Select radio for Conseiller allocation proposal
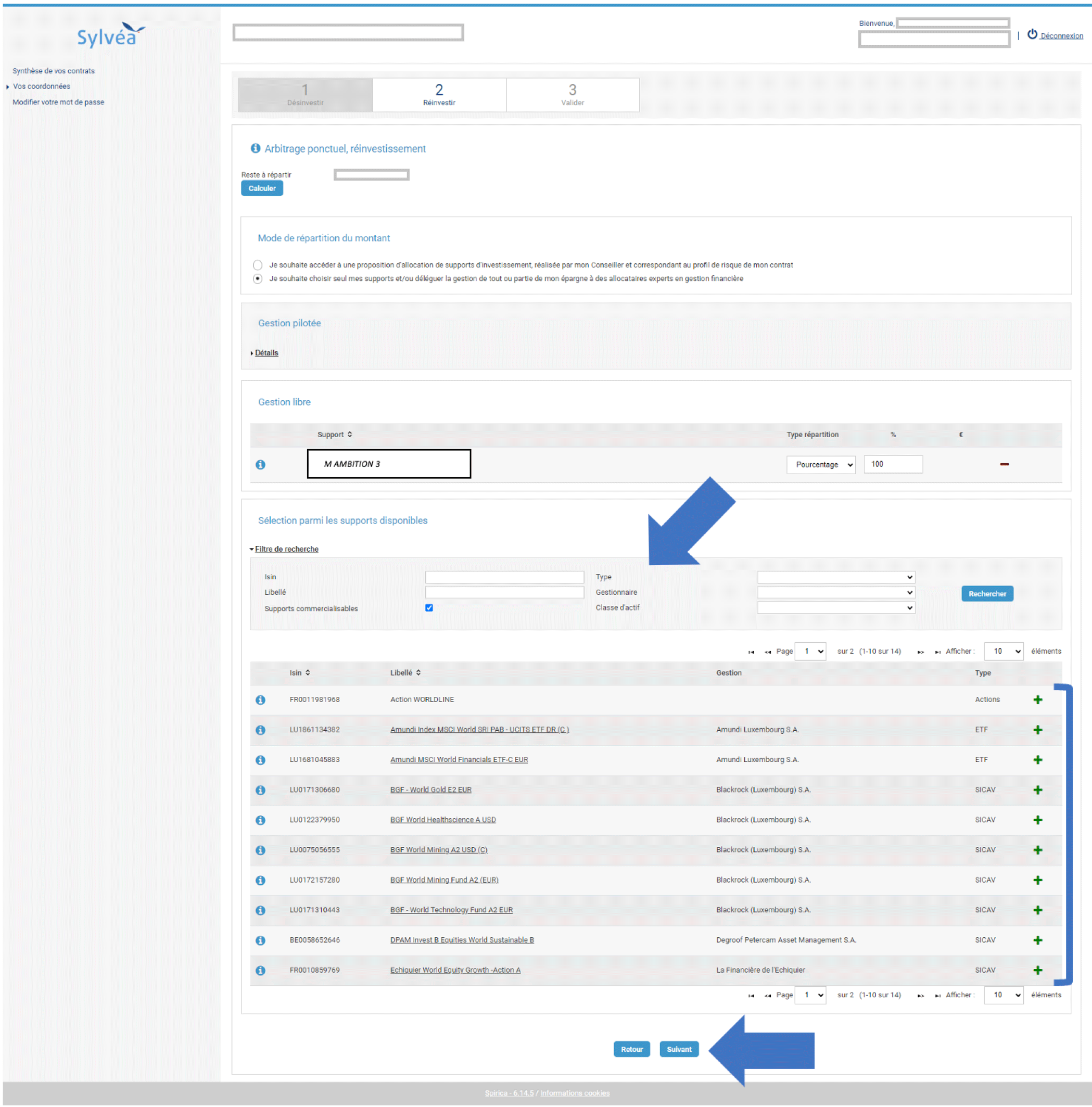This screenshot has height=1107, width=1092. pos(258,265)
